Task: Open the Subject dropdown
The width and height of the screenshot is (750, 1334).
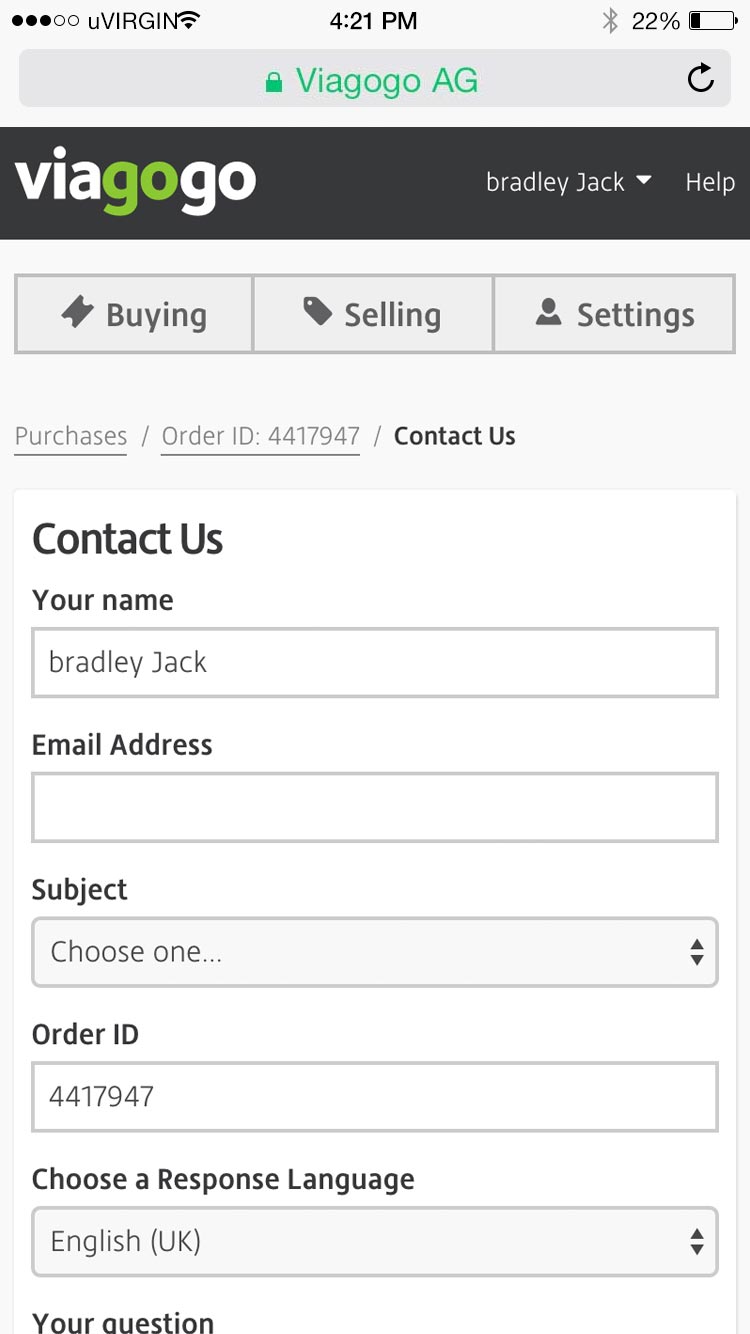Action: 375,952
